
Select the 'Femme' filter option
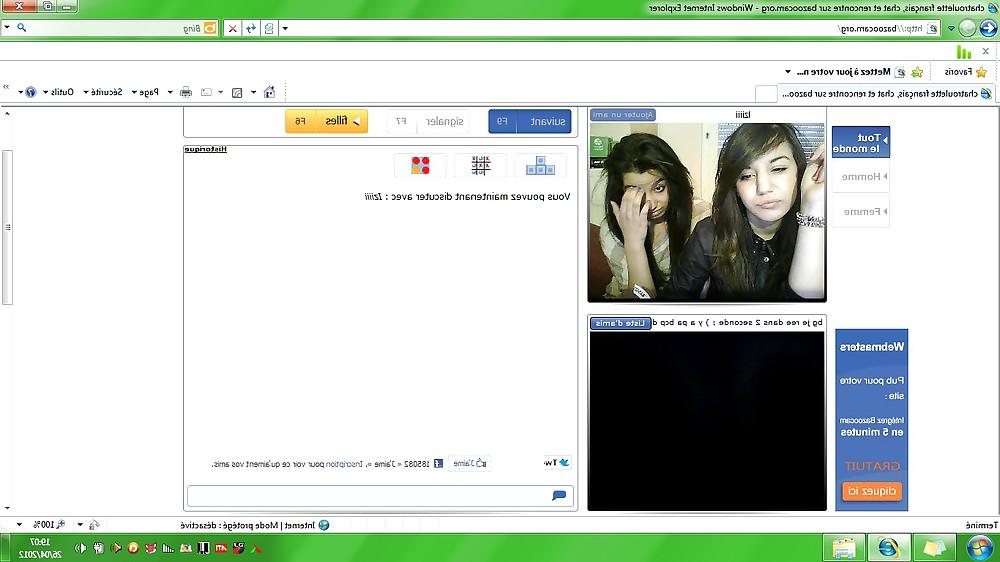(860, 212)
